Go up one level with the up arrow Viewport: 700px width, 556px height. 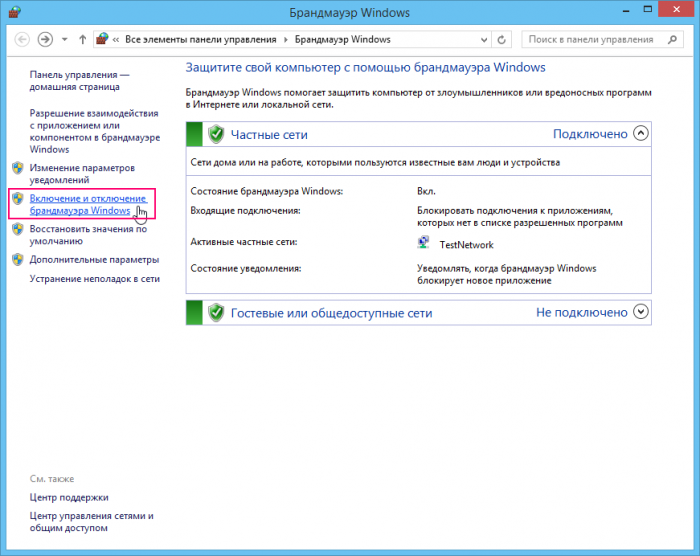(82, 40)
